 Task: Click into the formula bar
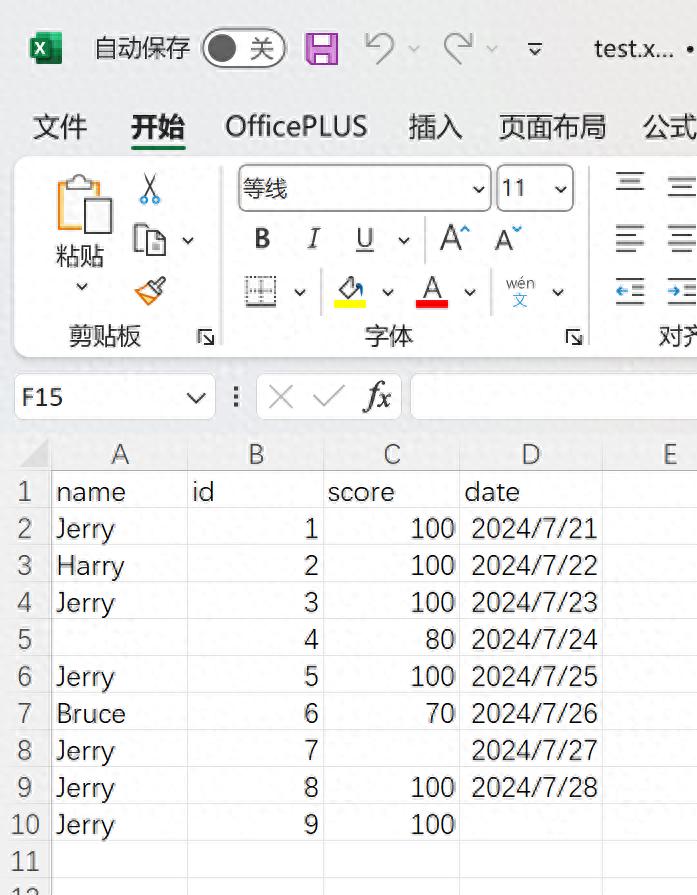coord(554,397)
